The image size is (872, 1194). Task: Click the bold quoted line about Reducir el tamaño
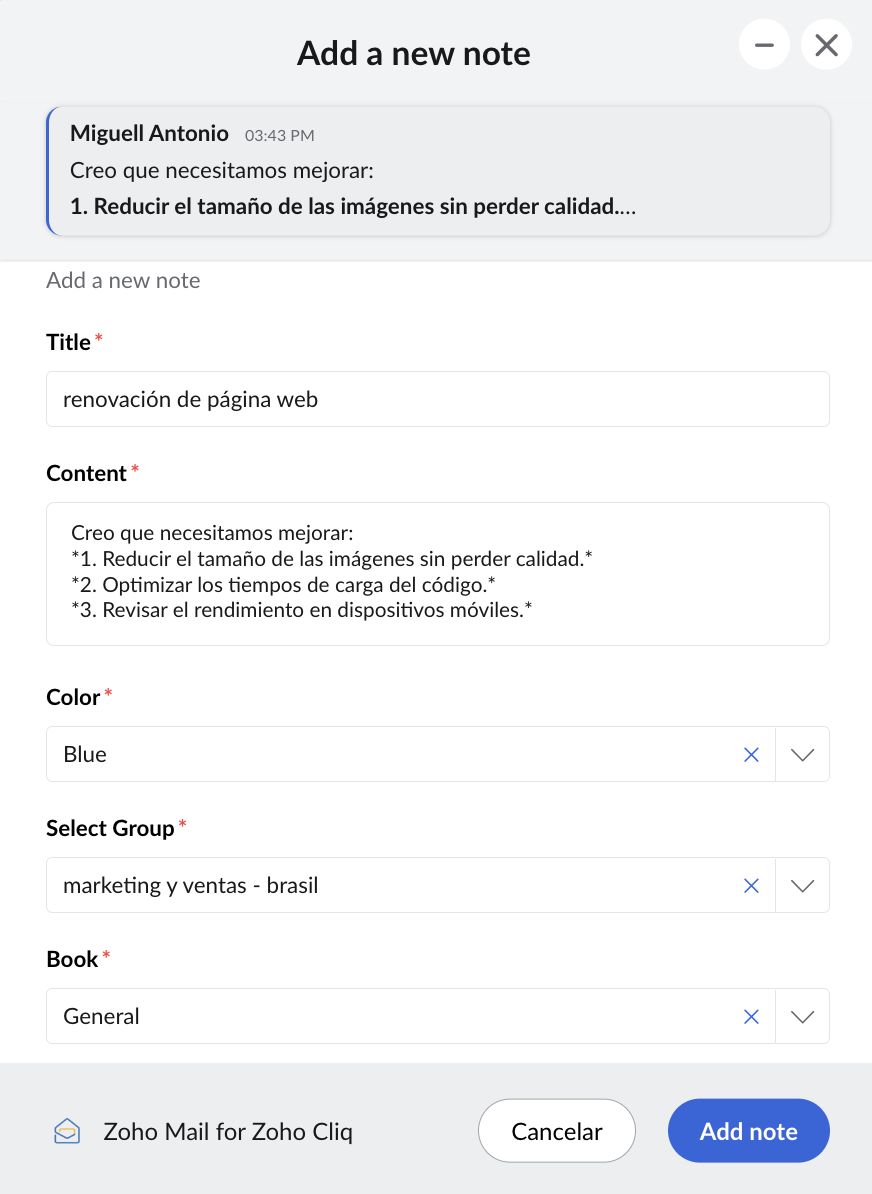(353, 208)
